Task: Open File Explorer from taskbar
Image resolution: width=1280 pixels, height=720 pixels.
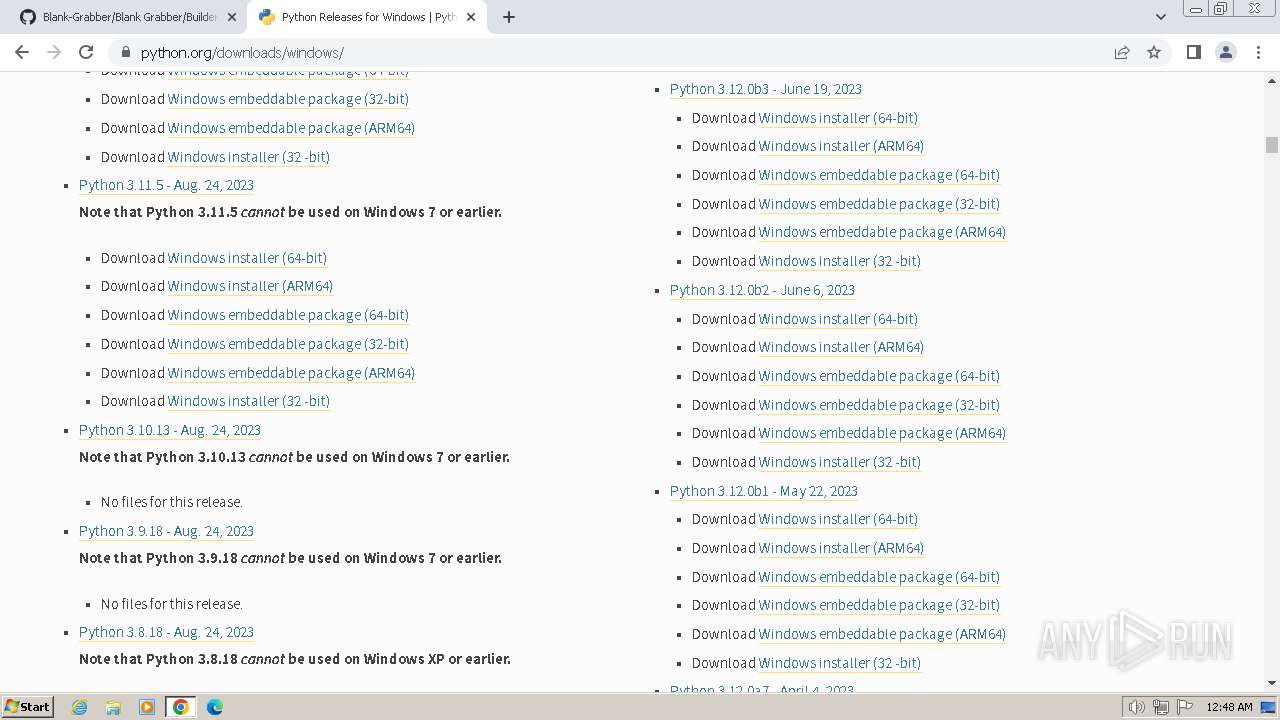Action: [x=113, y=707]
